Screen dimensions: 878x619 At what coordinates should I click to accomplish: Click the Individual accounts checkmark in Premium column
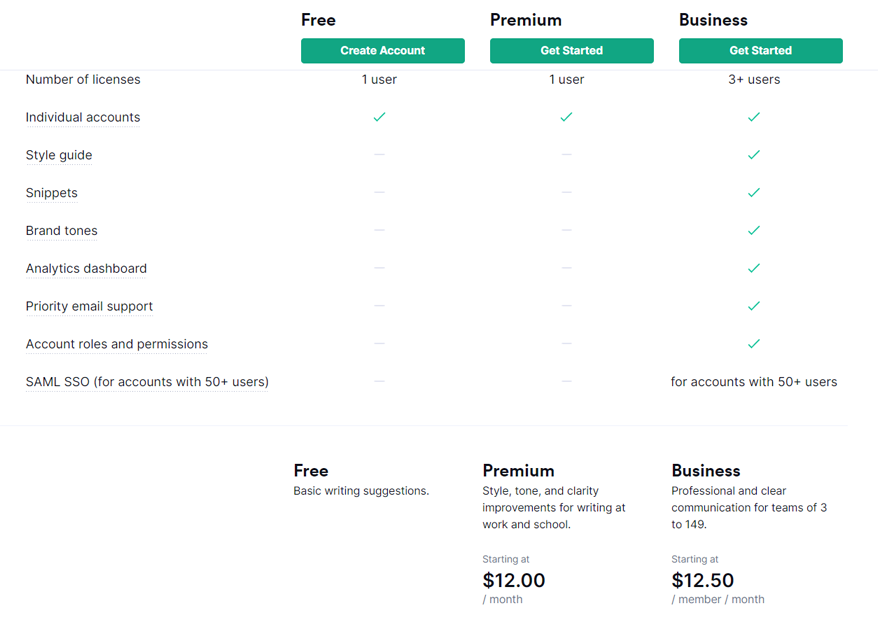[567, 117]
